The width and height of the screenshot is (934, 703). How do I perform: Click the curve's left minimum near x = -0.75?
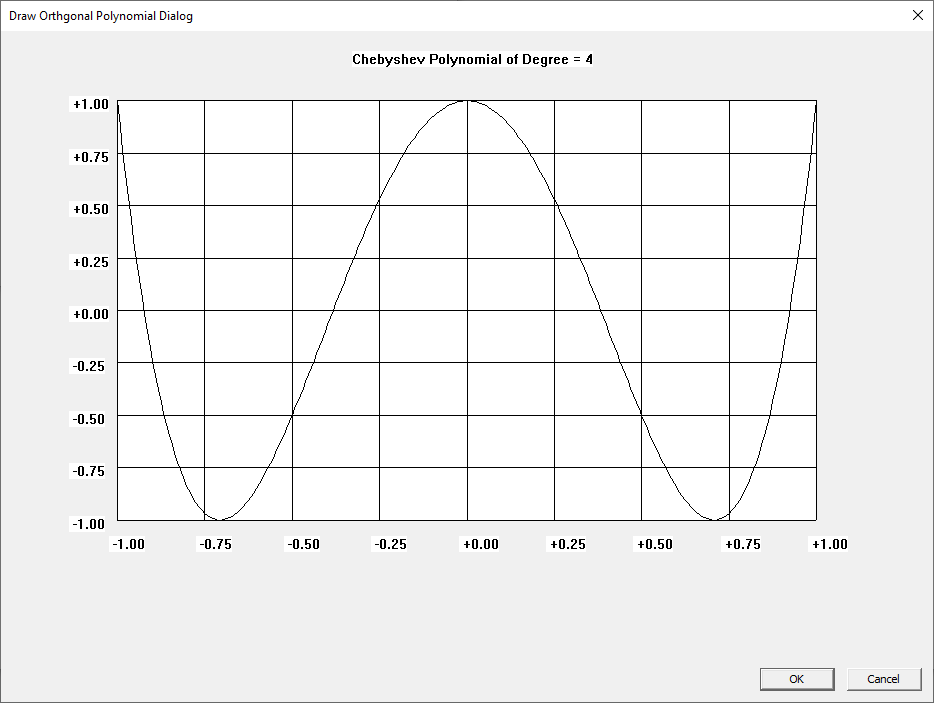click(x=220, y=519)
